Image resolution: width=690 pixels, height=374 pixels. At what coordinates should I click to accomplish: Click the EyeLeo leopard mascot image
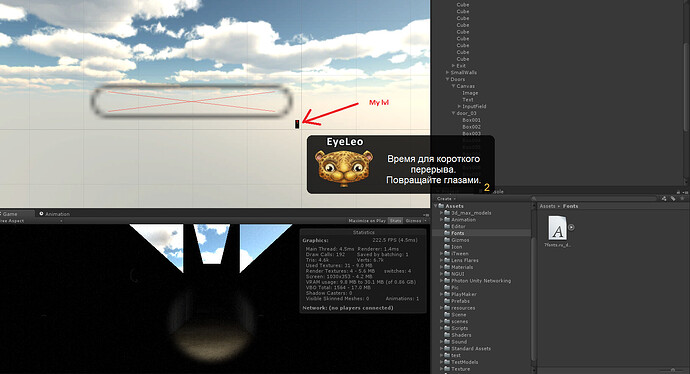(x=344, y=169)
